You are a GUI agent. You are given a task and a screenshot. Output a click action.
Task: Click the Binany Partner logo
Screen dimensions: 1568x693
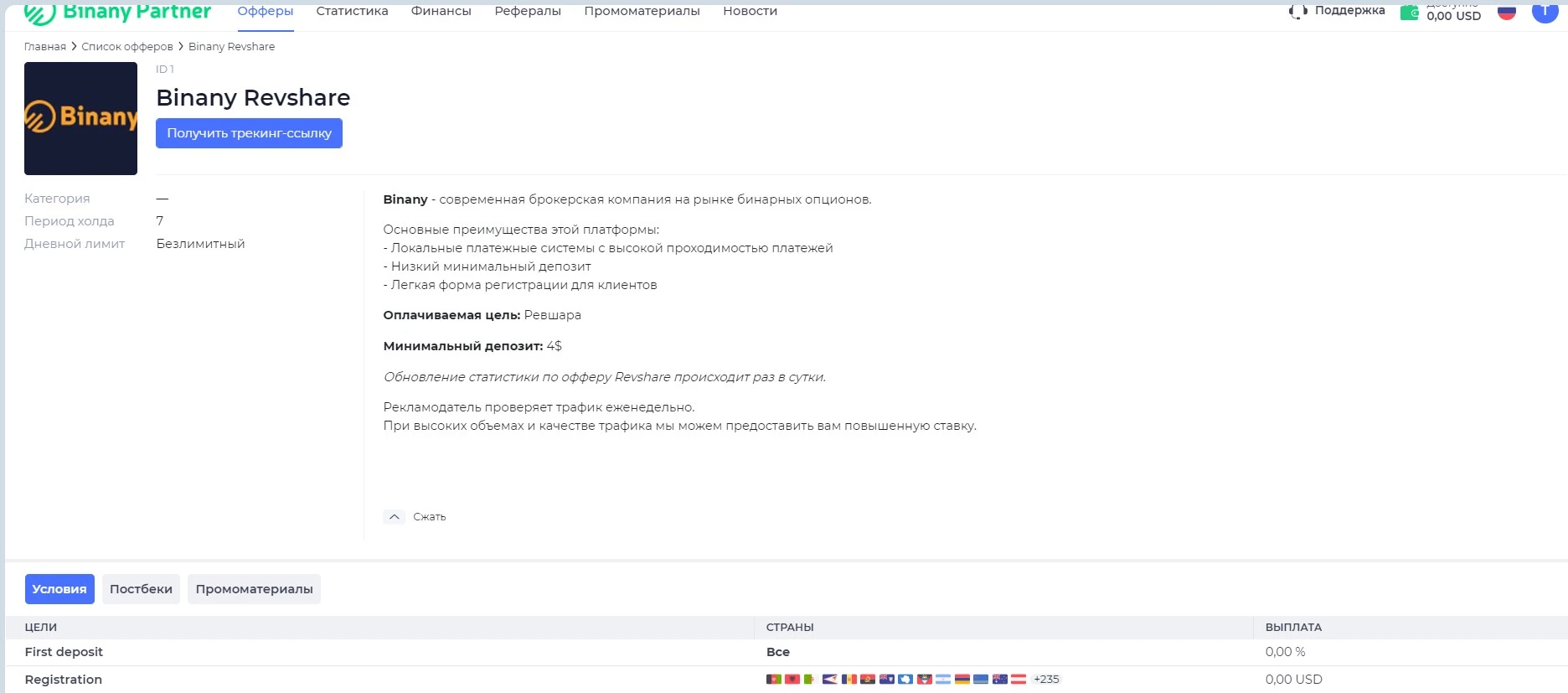click(117, 12)
